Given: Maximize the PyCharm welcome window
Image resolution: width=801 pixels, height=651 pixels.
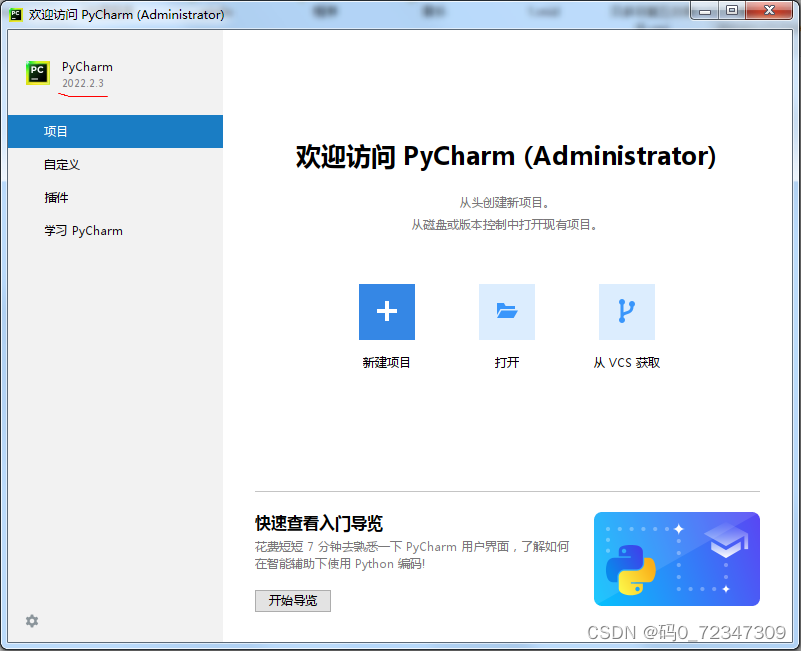Looking at the screenshot, I should click(732, 11).
